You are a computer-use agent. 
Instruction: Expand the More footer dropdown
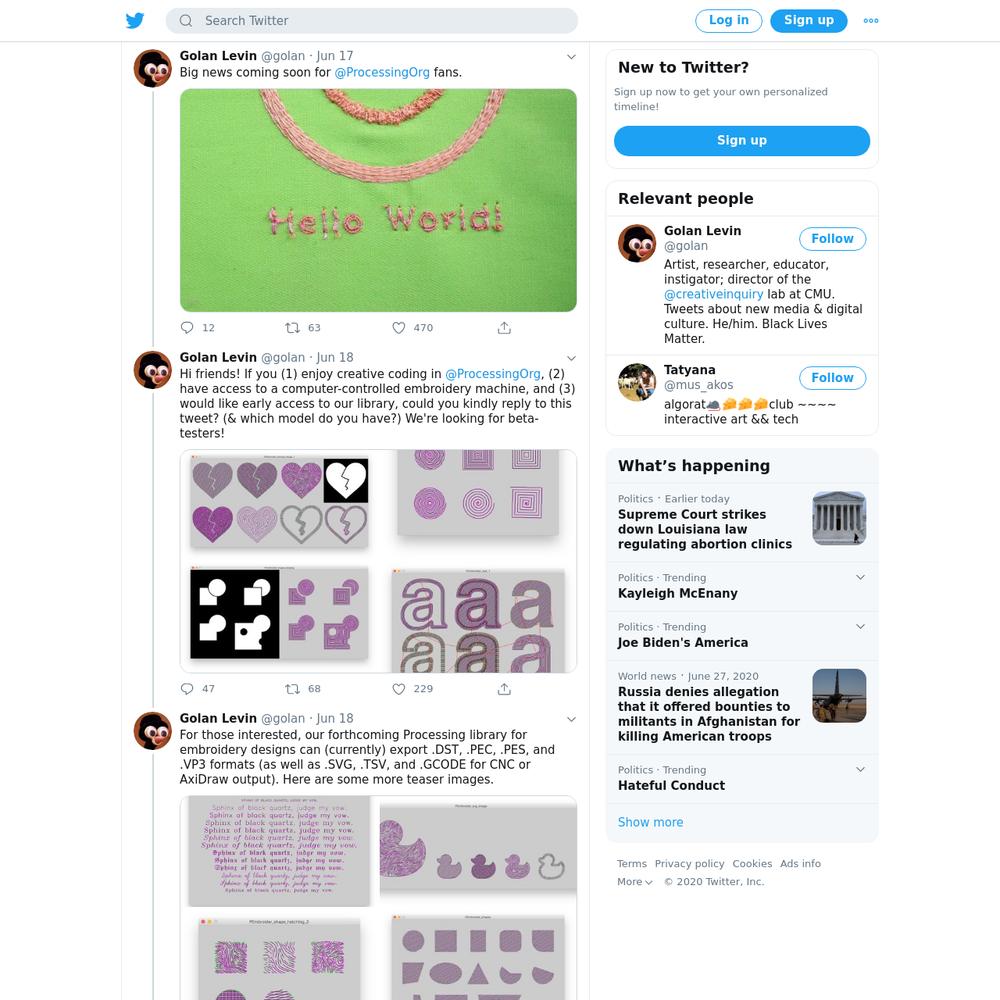[635, 881]
